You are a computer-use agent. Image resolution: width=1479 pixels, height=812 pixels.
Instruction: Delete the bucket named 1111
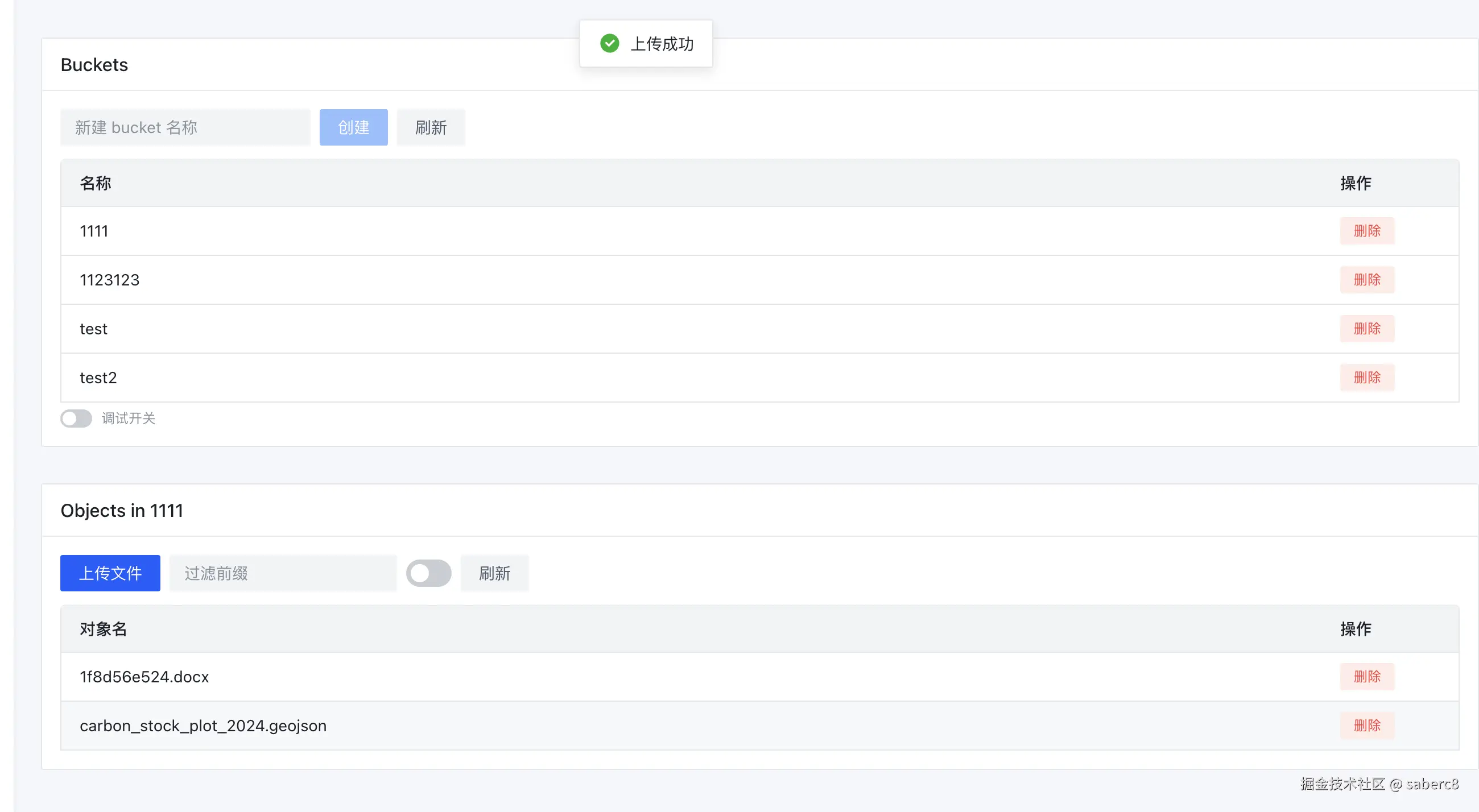[1366, 231]
